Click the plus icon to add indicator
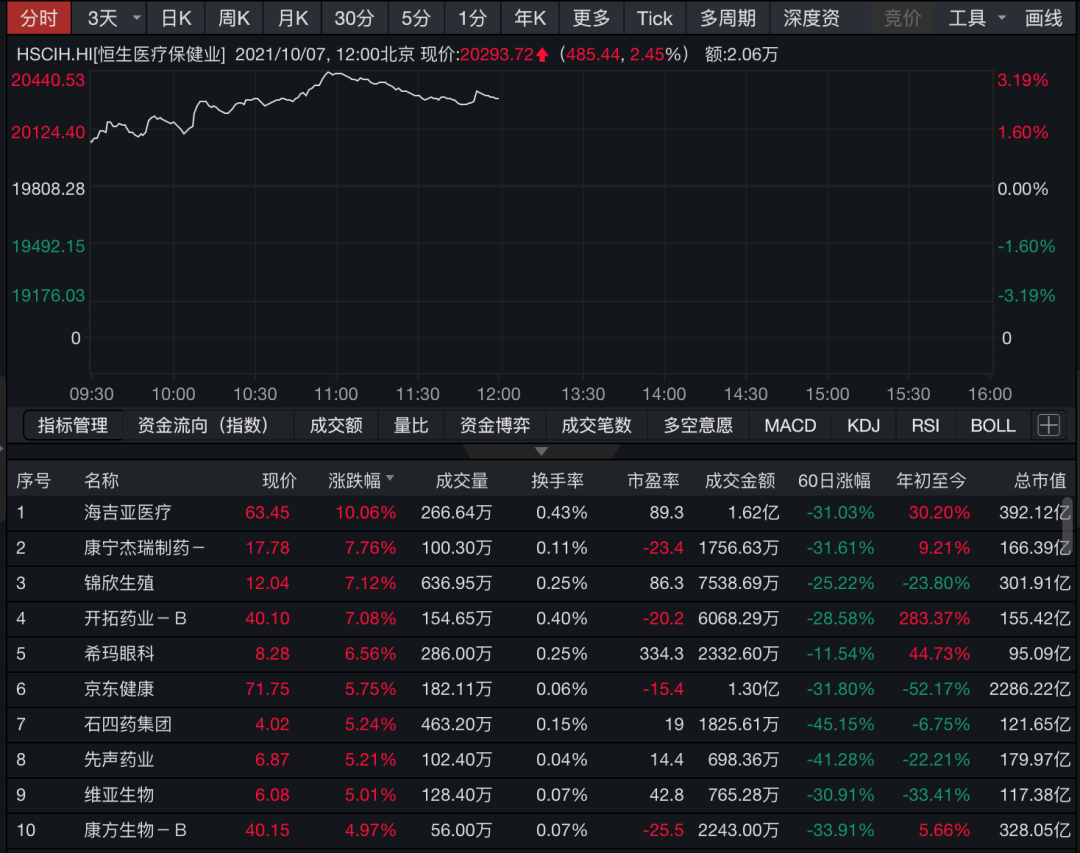The width and height of the screenshot is (1080, 853). 1049,425
